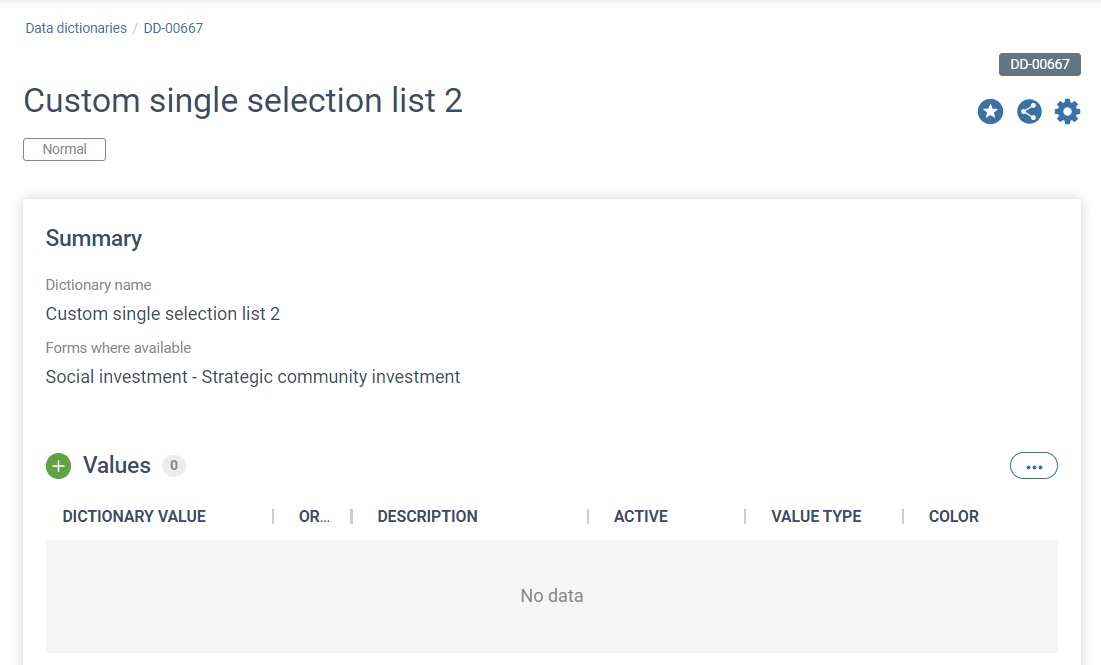Screen dimensions: 1101x665
Task: Sort by Description column header
Action: coord(427,516)
